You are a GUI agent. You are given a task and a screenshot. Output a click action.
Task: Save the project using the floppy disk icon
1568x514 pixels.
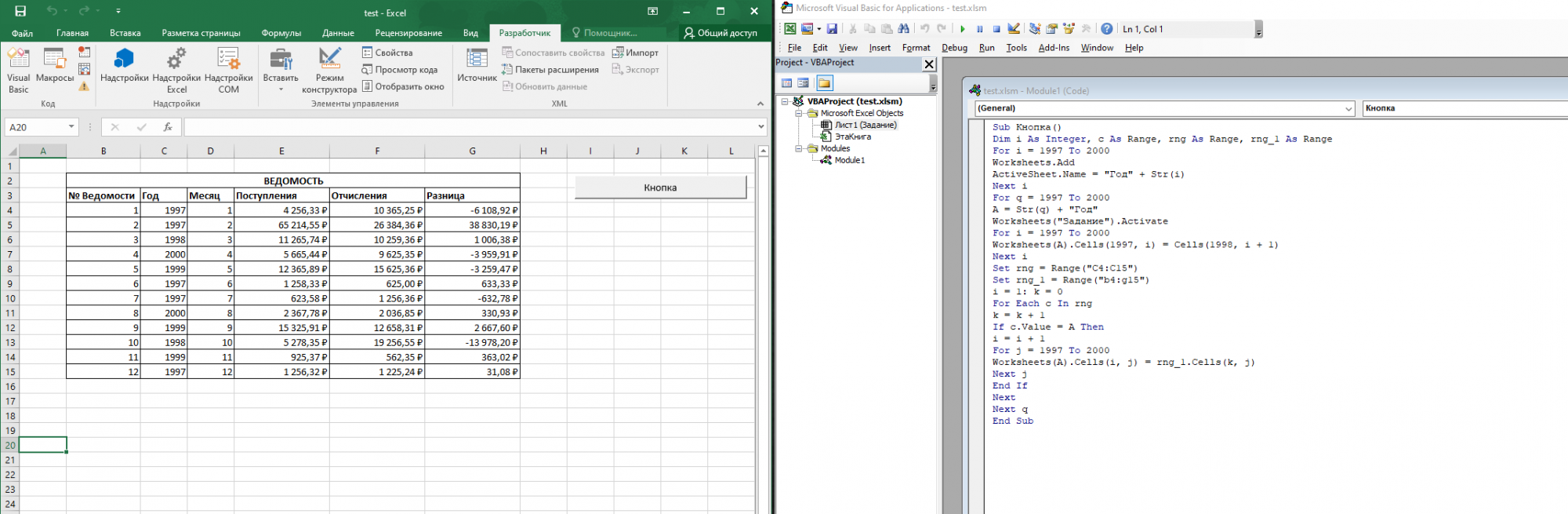tap(832, 29)
